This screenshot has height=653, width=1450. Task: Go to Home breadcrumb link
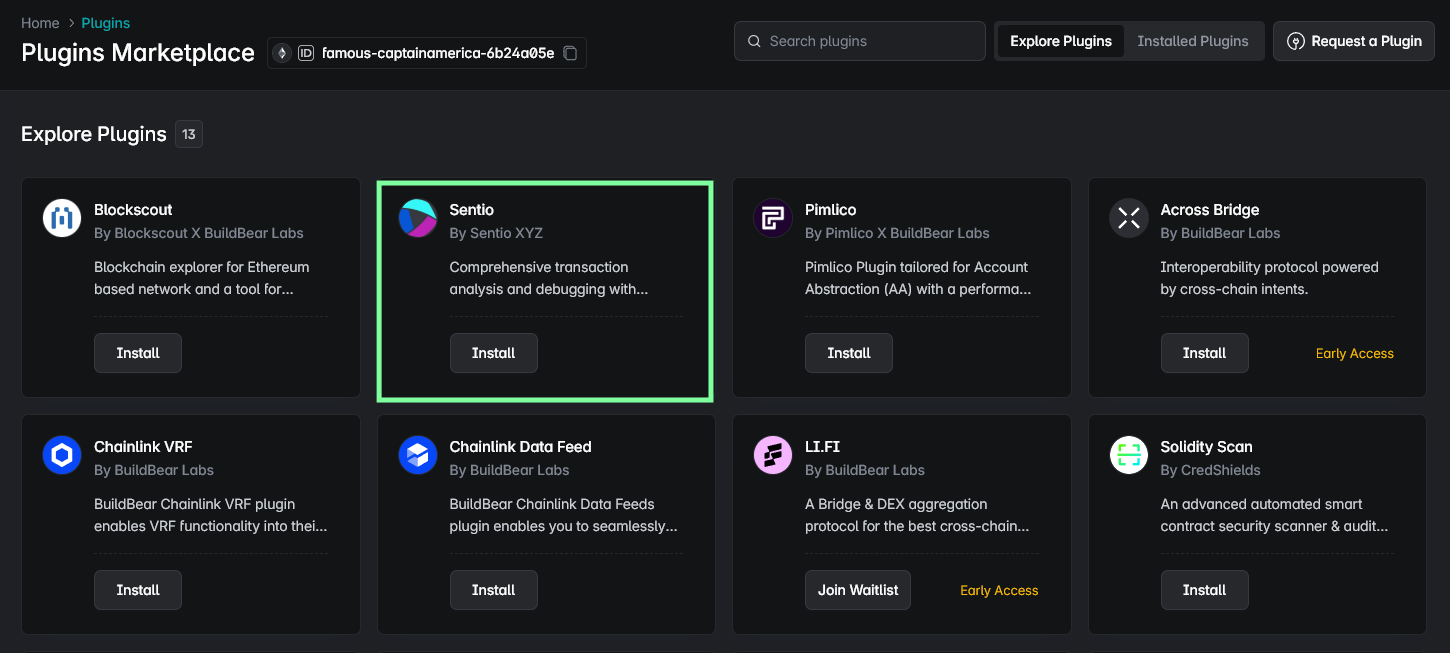pos(40,23)
